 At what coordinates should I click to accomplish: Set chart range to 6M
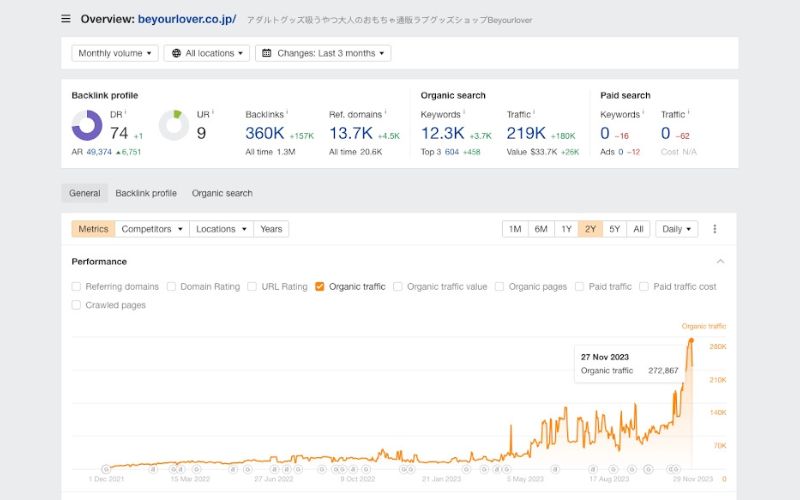(541, 229)
